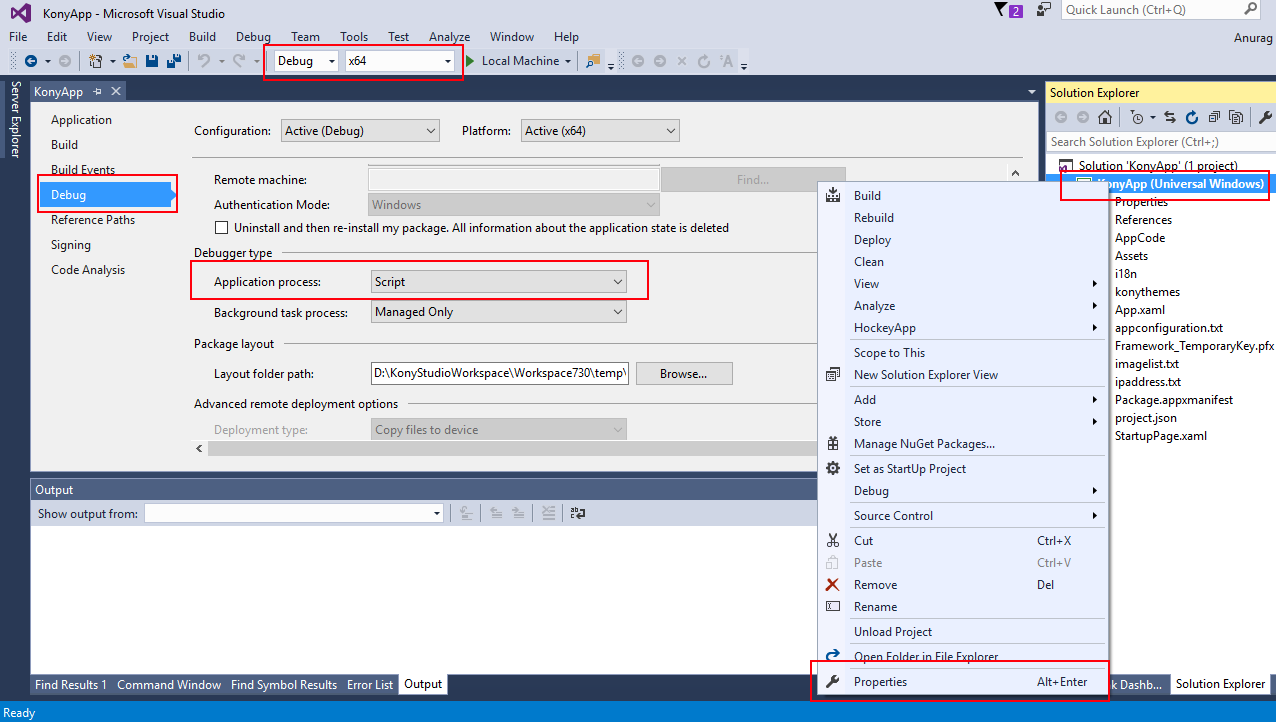
Task: Open the x64 solution platform dropdown
Action: [400, 61]
